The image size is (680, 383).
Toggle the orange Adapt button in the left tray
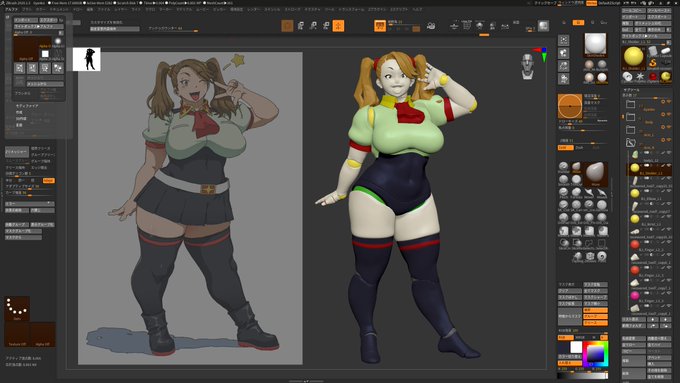pos(49,180)
